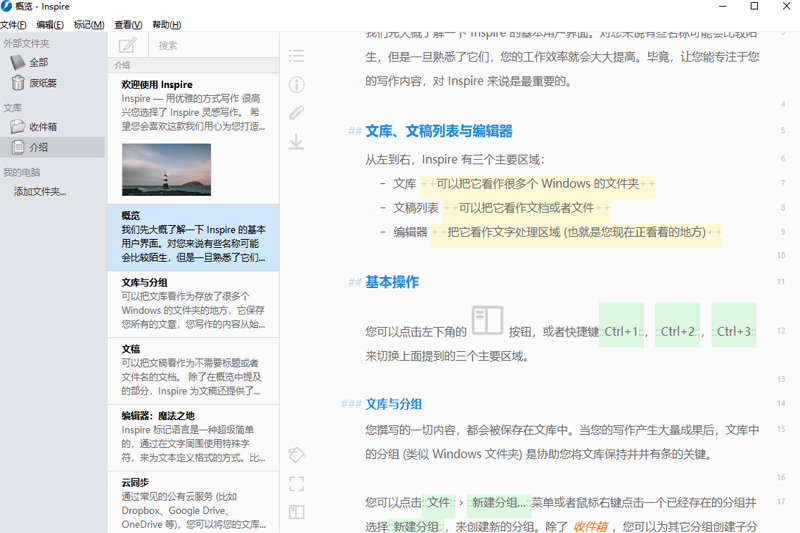Click heading 文库、文稿列表与编辑器
The image size is (800, 533).
[439, 131]
